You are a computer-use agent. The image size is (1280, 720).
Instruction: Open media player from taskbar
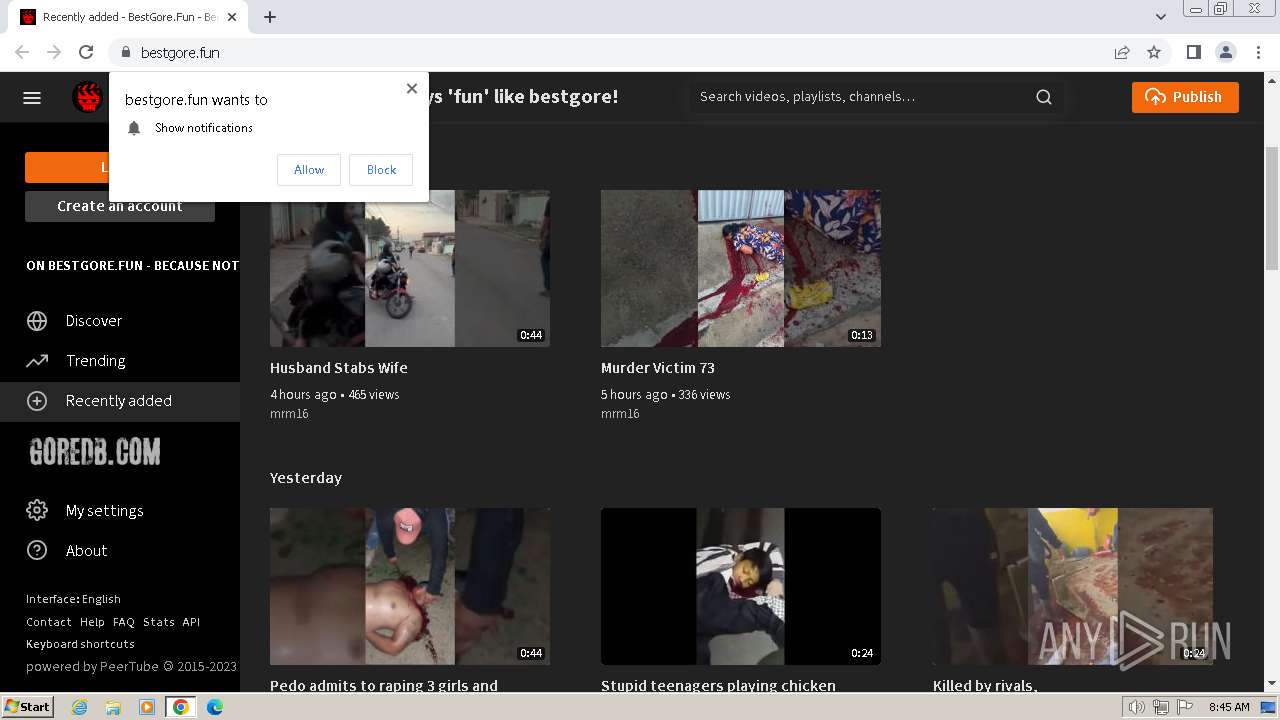[147, 707]
